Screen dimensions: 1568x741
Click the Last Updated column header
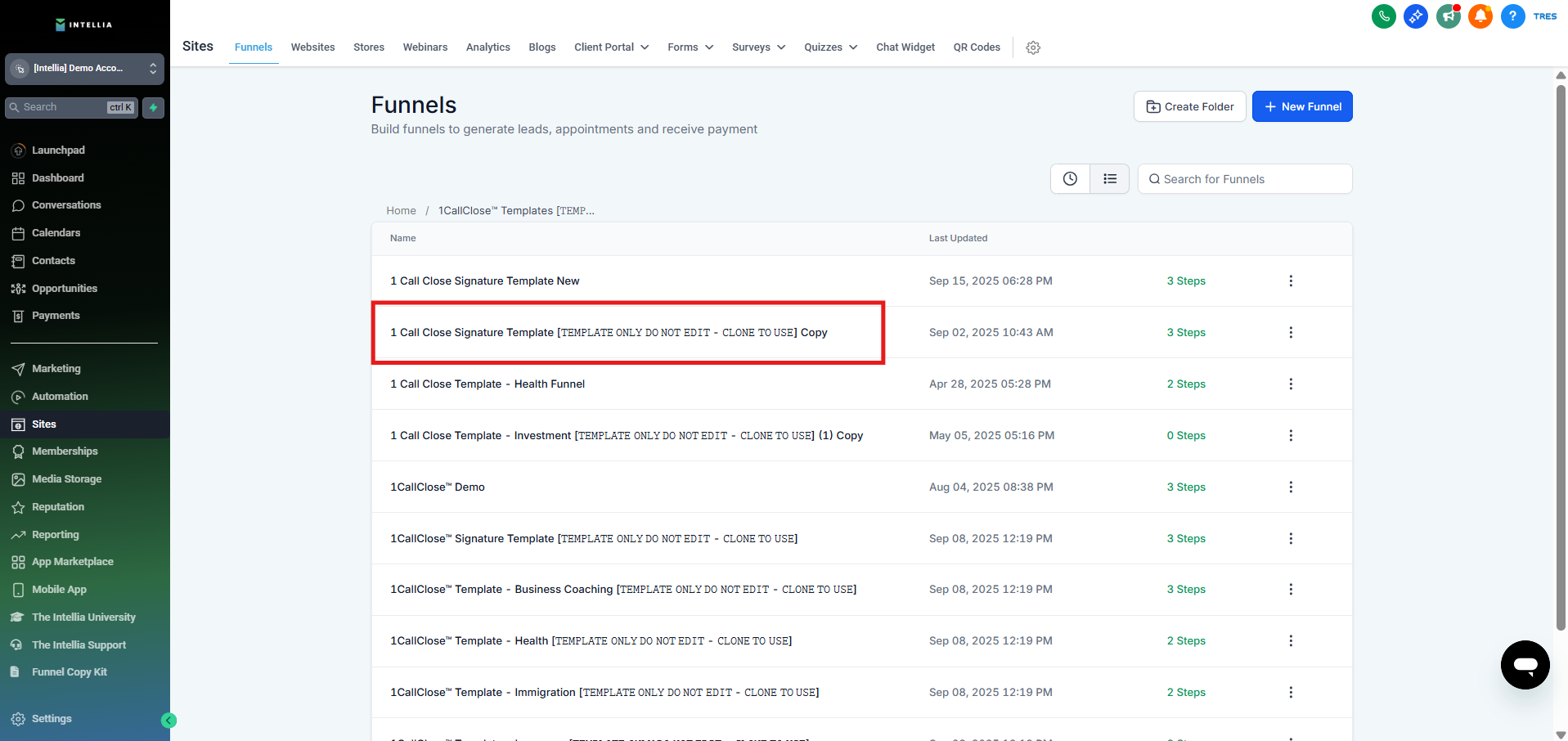[958, 239]
